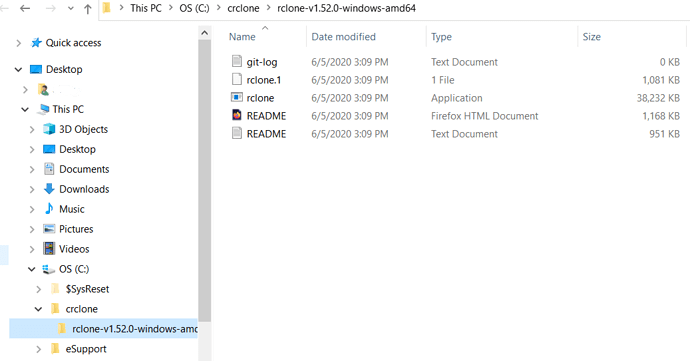Select the README Firefox HTML icon

[237, 115]
